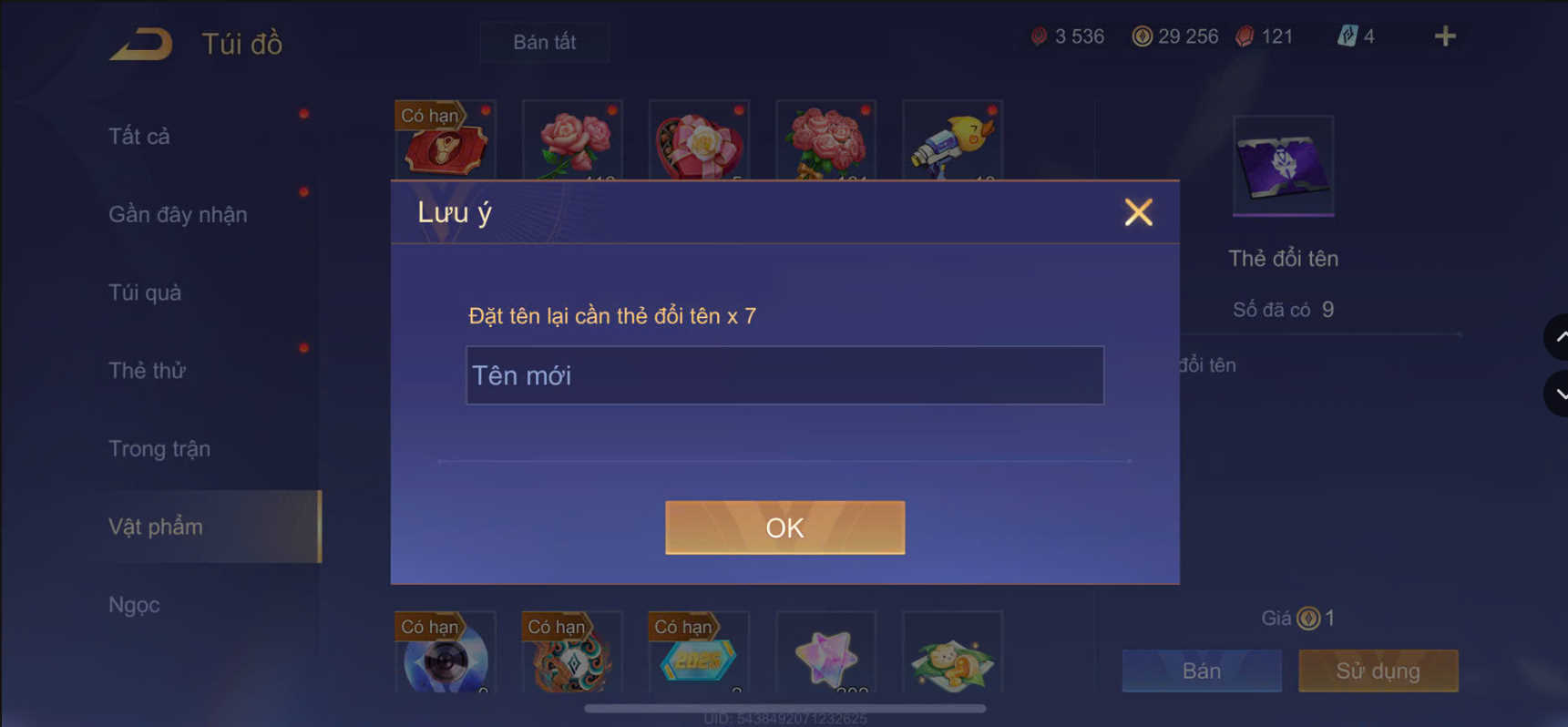
Task: Tap the golden back arrow icon
Action: (x=141, y=44)
